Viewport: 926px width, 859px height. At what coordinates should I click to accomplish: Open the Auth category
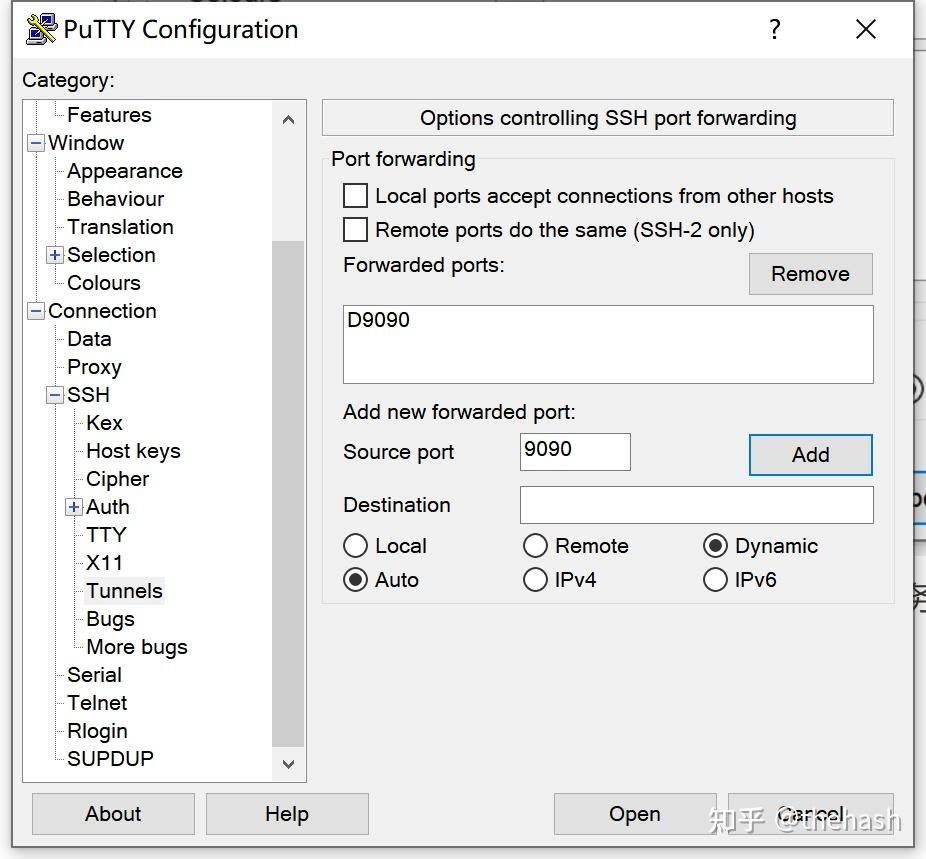(107, 507)
